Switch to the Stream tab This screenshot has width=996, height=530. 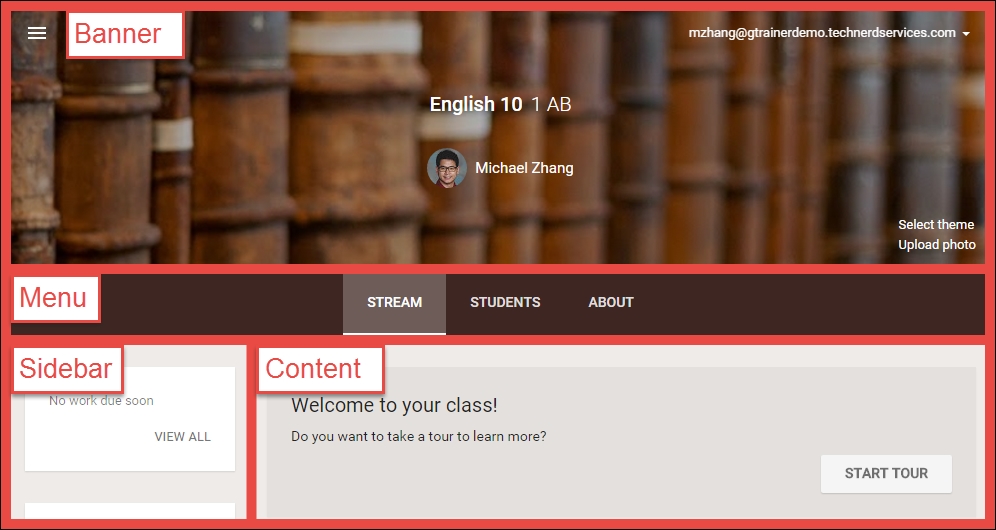pos(394,302)
